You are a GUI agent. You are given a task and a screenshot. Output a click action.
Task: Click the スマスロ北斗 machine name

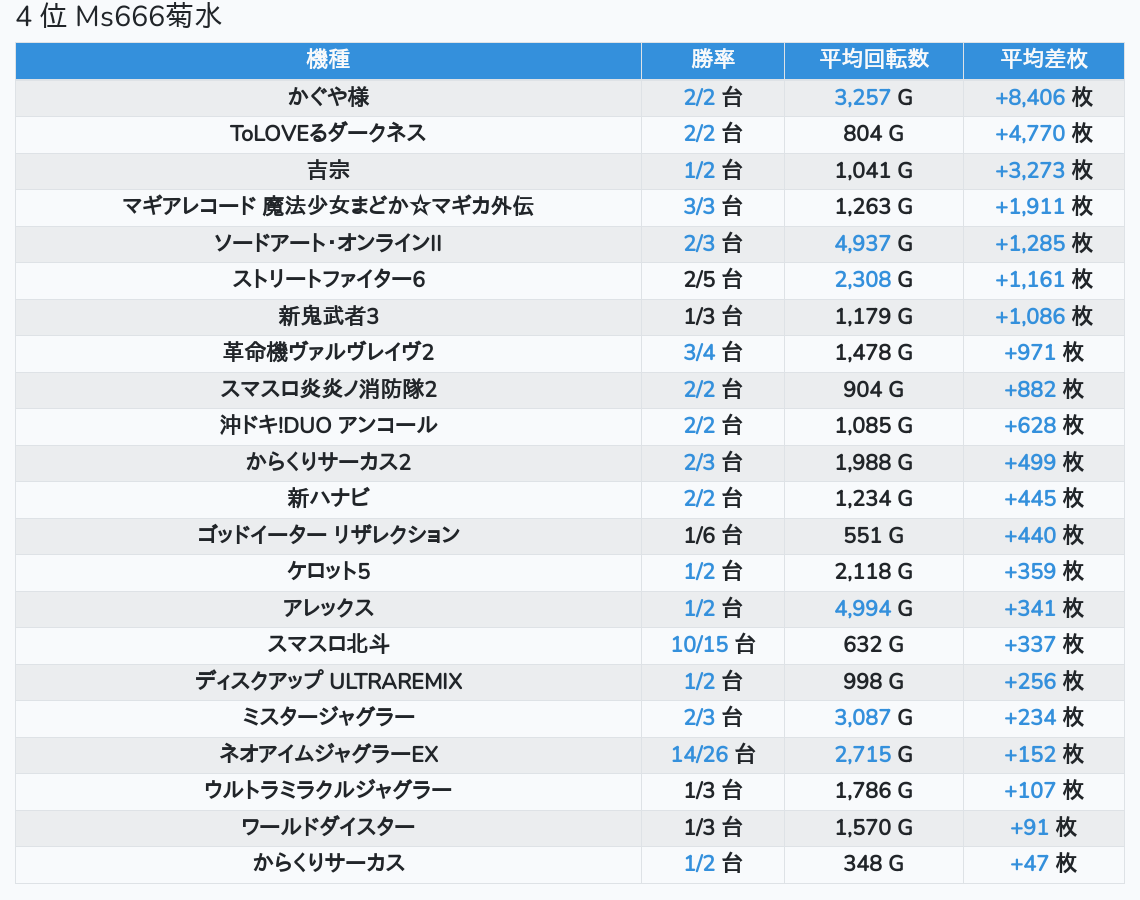(328, 645)
